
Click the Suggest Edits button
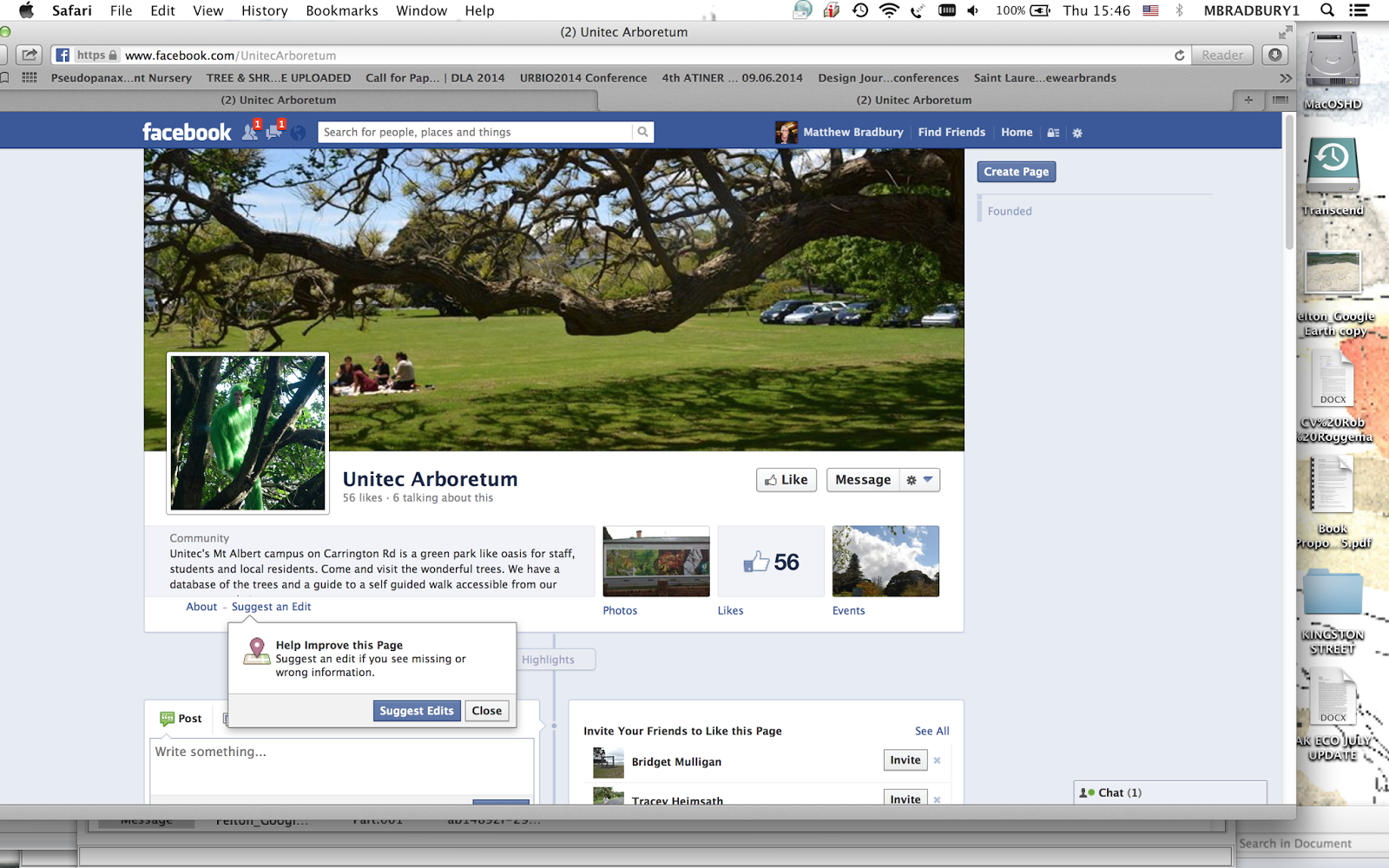coord(417,711)
